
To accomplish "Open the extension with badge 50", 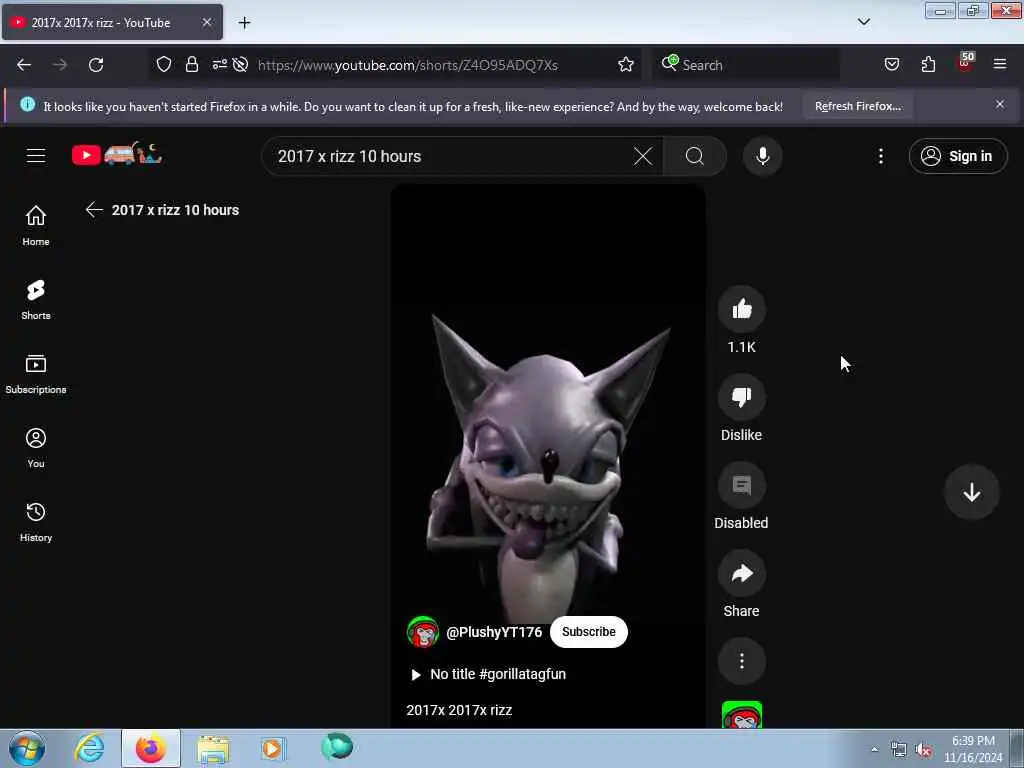I will (965, 63).
